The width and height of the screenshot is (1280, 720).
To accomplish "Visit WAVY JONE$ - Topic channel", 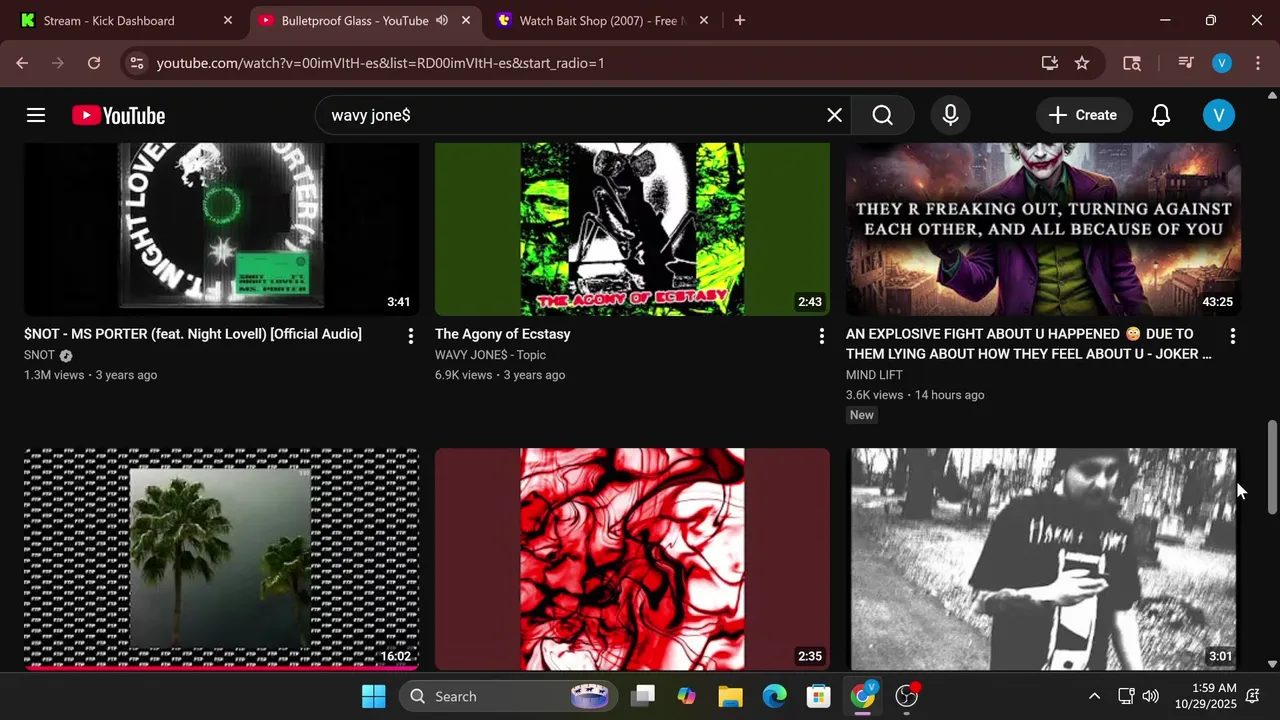I will click(x=490, y=355).
